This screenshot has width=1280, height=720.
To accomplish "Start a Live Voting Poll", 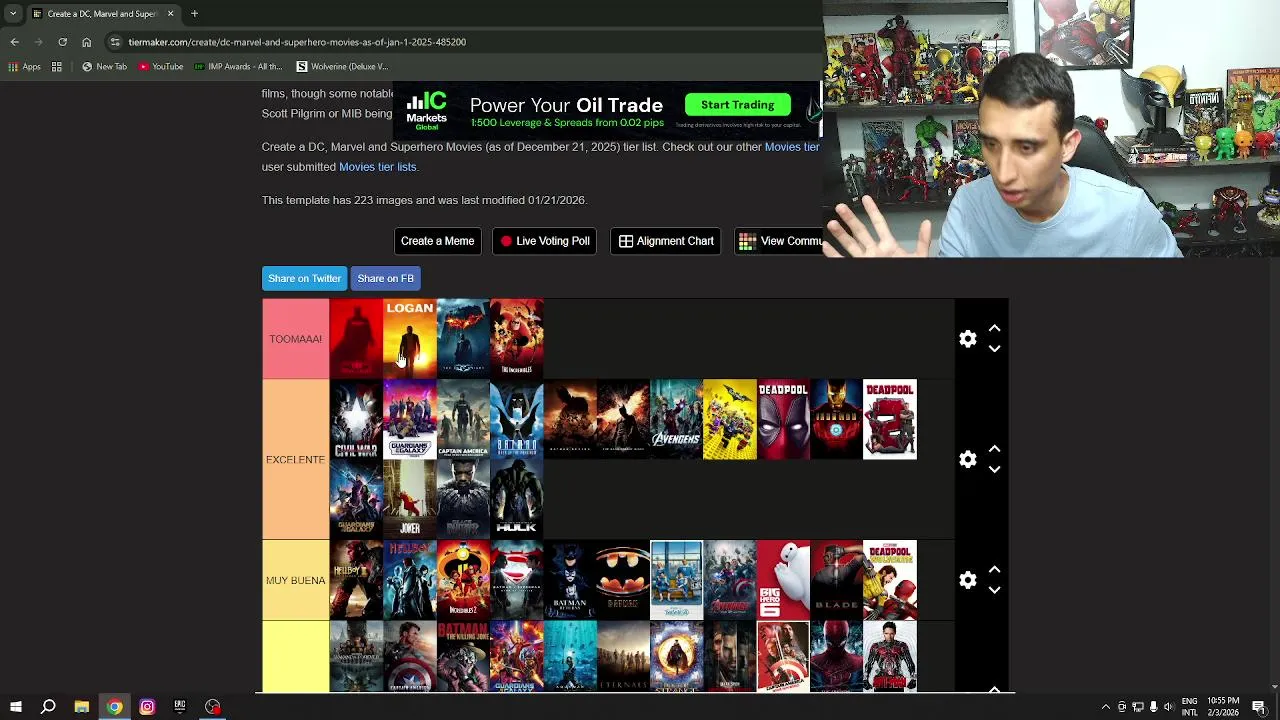I will coord(544,241).
